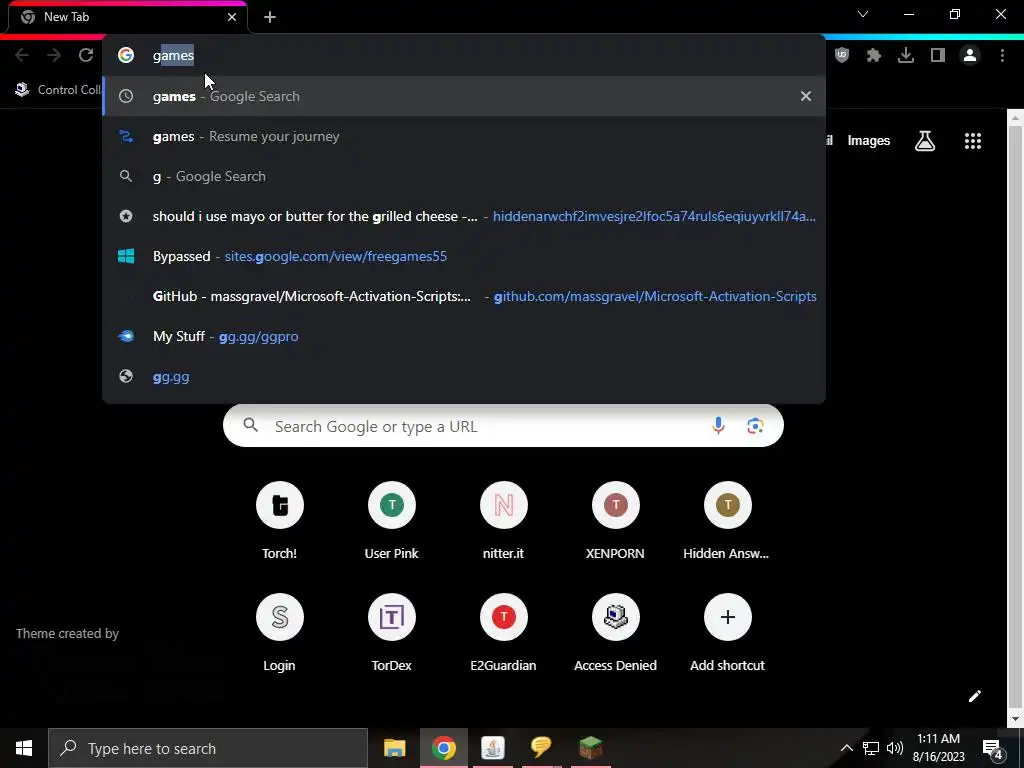Open 'Bypassed' sites.google.com suggestion
Screen dimensions: 1024x768
point(464,256)
